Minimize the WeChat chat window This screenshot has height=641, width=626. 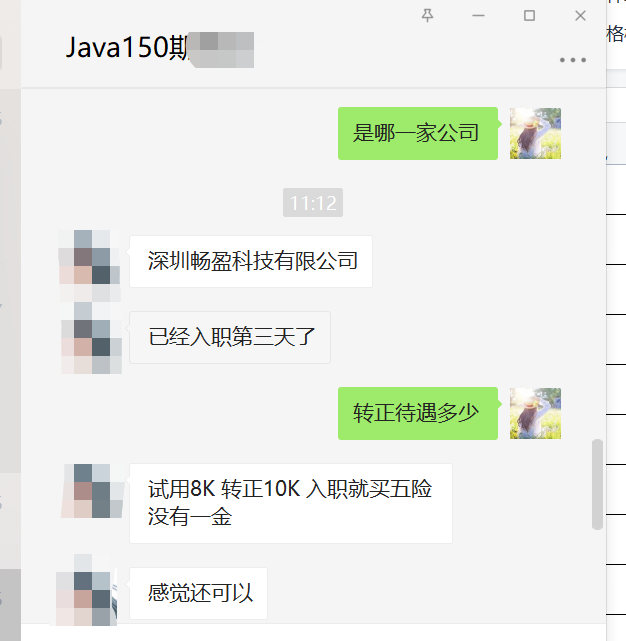coord(478,16)
